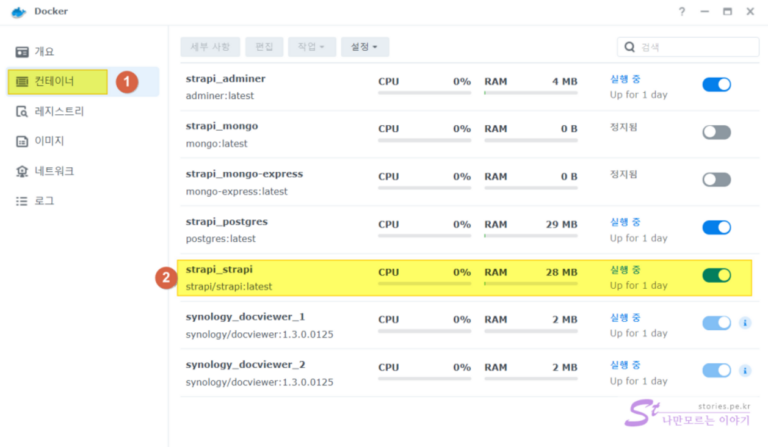768x447 pixels.
Task: Click the adminer:latest image label
Action: pyautogui.click(x=220, y=96)
